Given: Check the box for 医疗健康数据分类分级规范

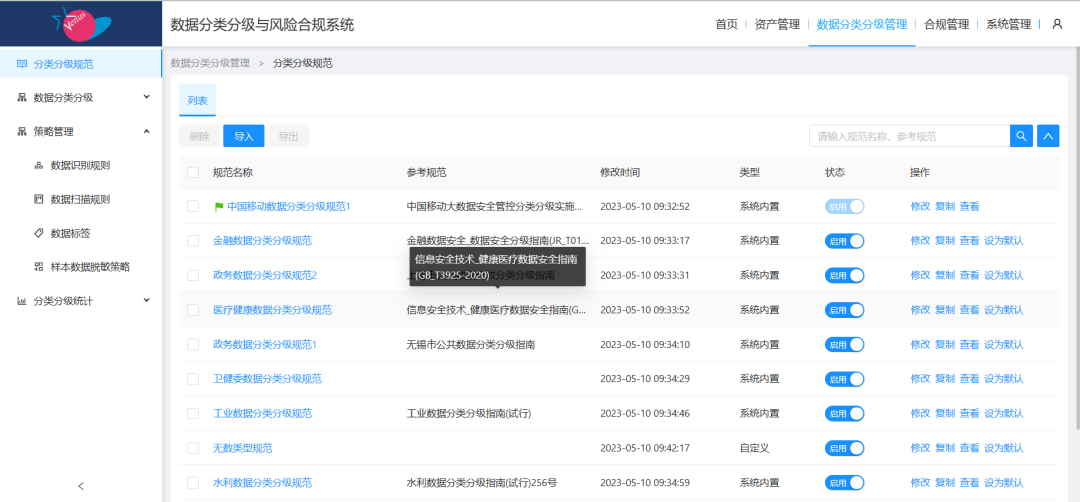Looking at the screenshot, I should 193,310.
